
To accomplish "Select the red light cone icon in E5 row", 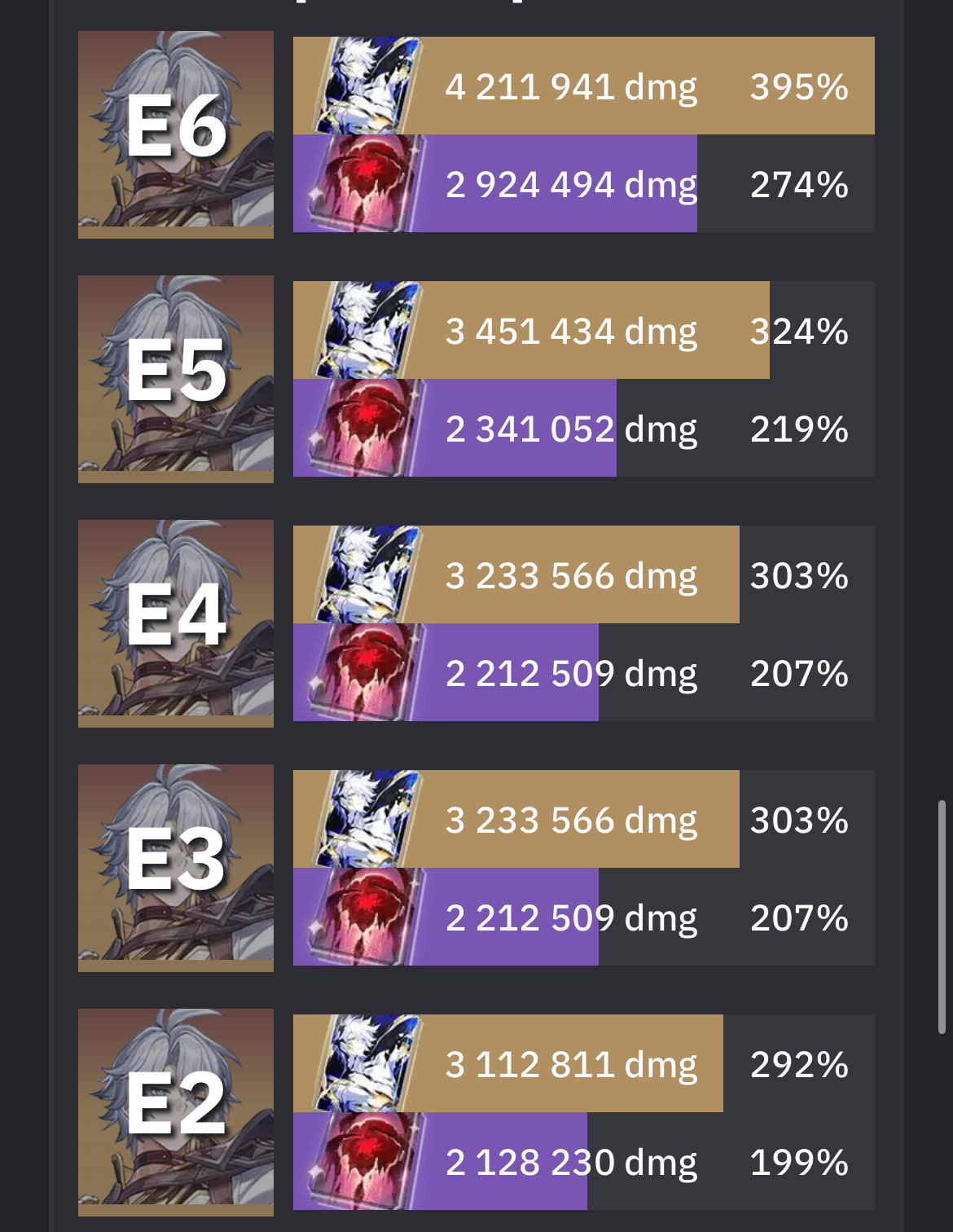I will 365,428.
